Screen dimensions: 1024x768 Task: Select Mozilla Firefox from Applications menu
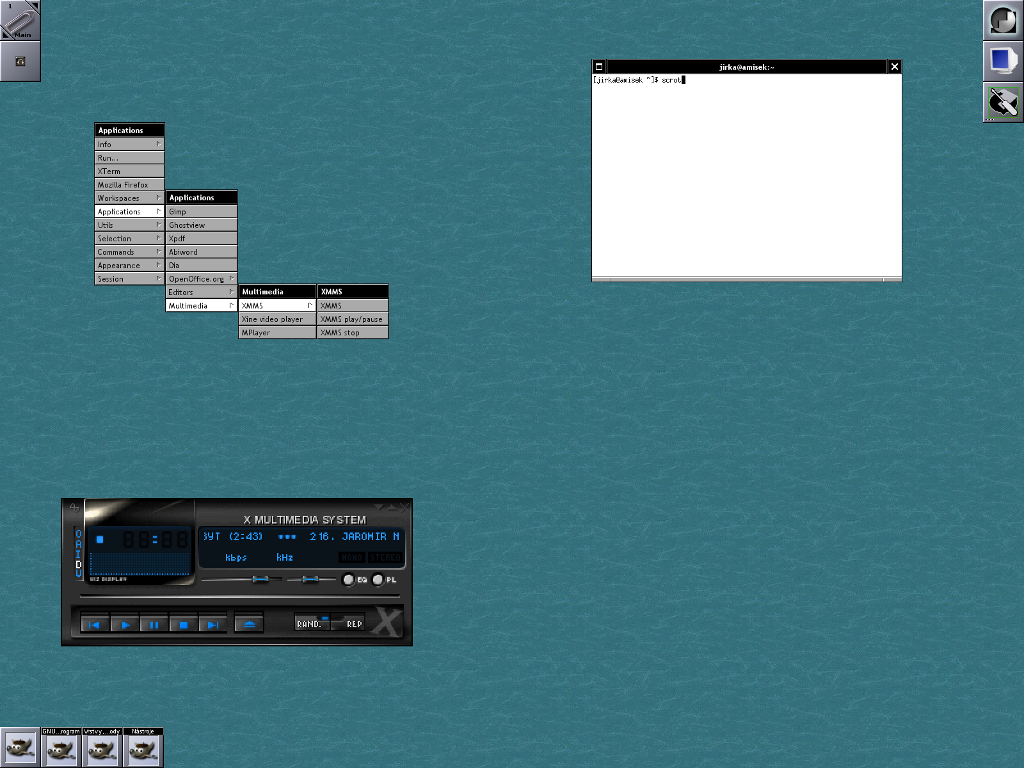[x=129, y=185]
